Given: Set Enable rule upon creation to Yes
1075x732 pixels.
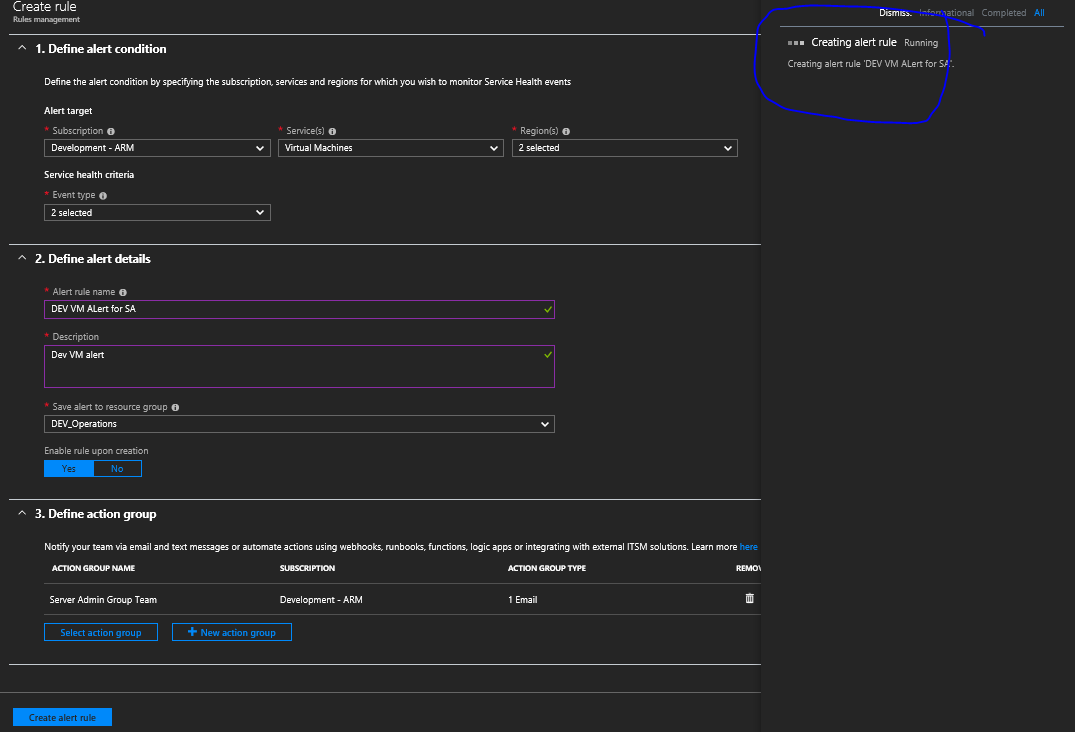Looking at the screenshot, I should click(x=69, y=469).
